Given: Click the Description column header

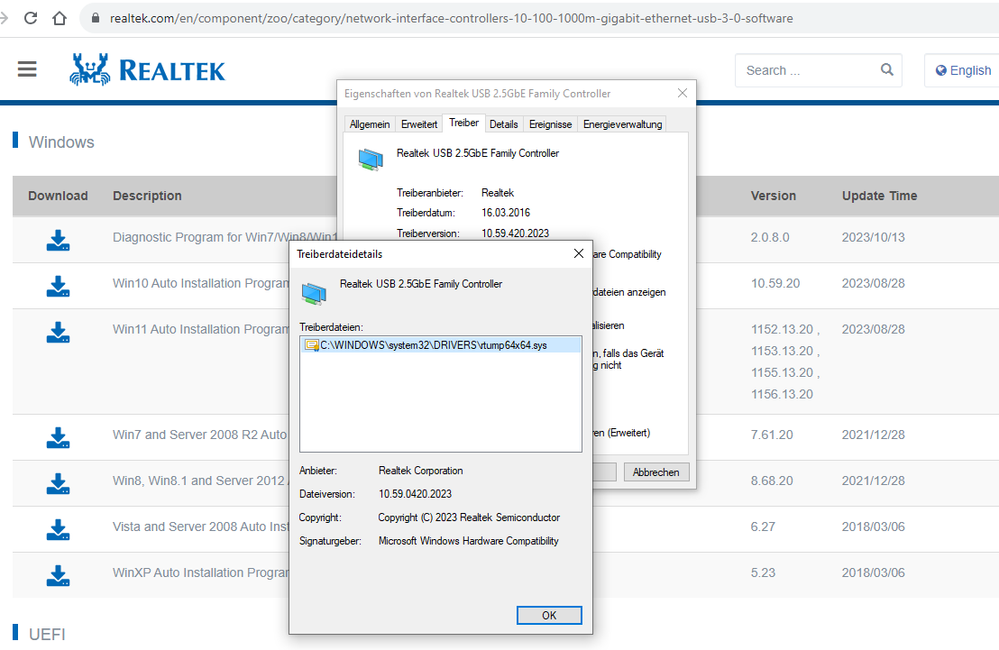Looking at the screenshot, I should [147, 196].
